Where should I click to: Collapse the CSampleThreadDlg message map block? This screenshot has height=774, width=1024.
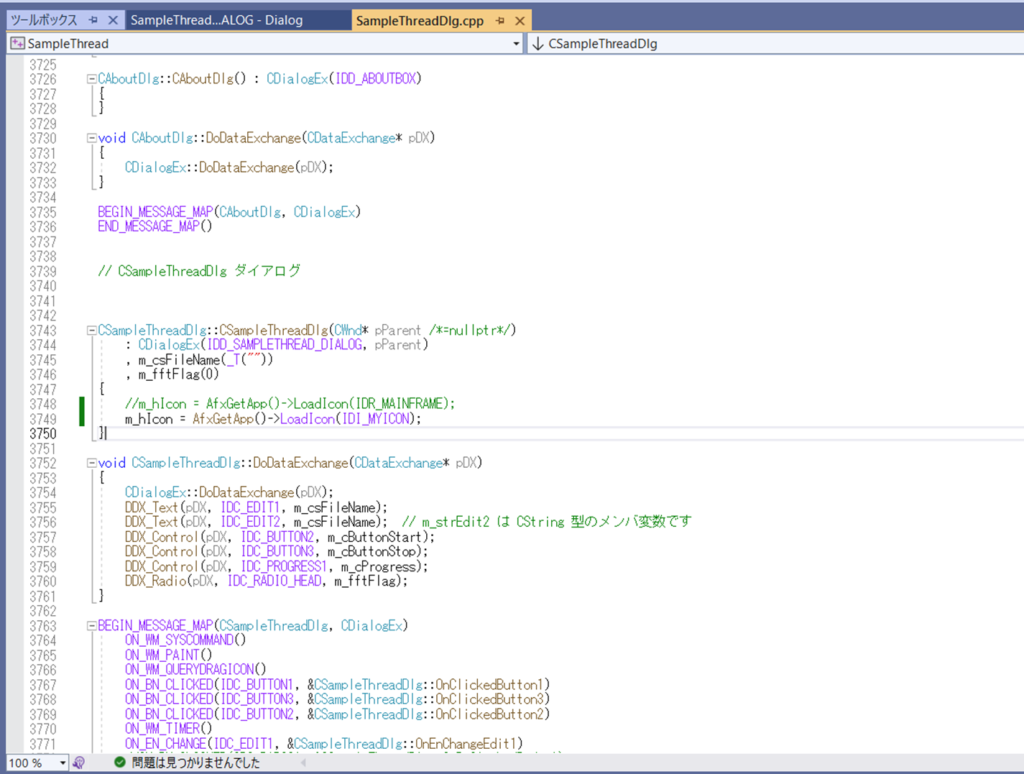click(x=91, y=626)
